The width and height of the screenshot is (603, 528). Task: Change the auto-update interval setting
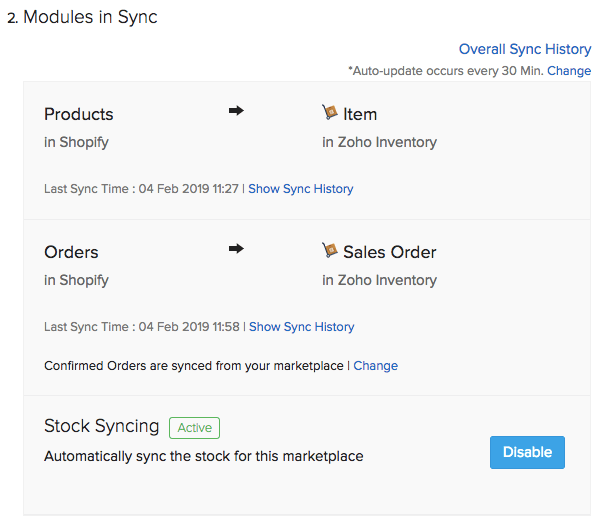coord(569,71)
